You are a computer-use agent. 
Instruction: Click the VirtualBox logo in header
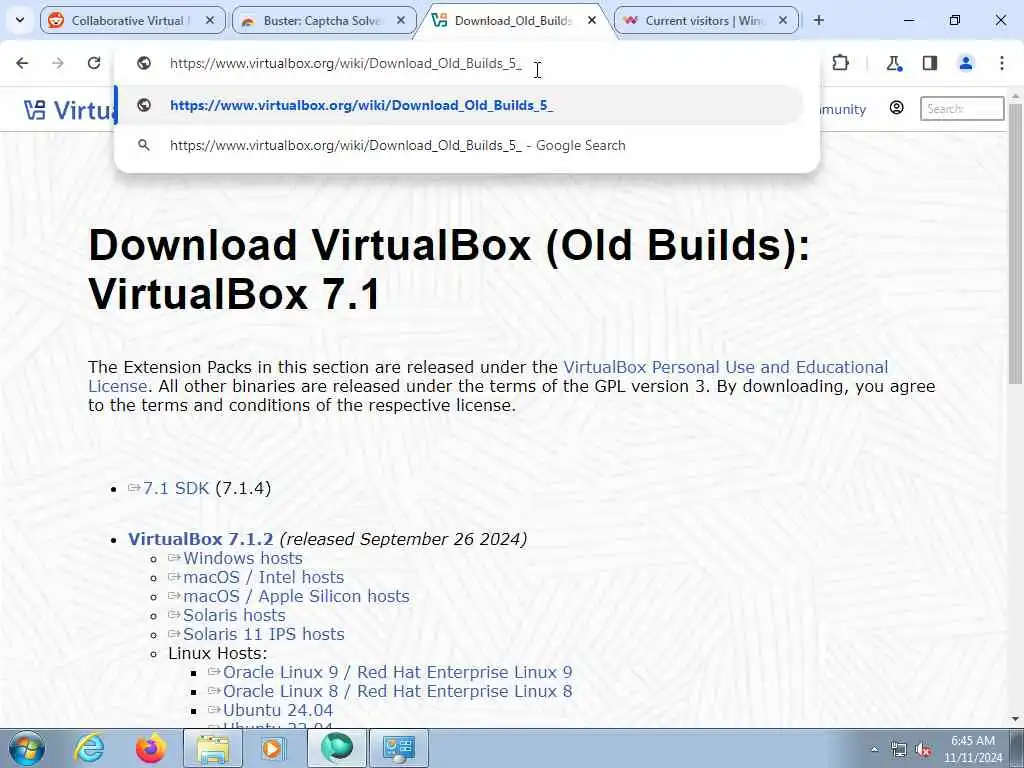click(69, 109)
